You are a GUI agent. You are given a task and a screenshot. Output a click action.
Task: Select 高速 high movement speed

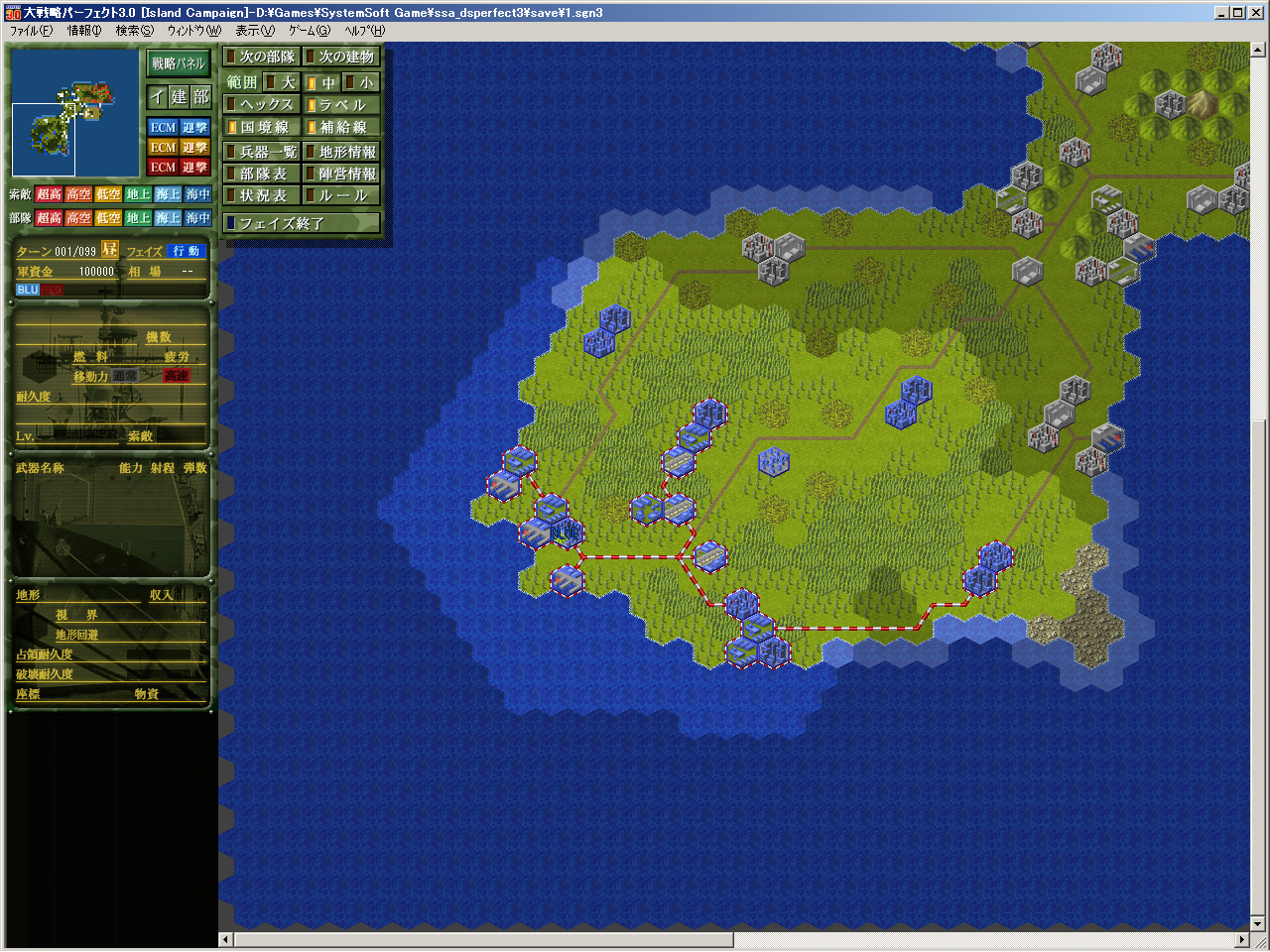(176, 376)
